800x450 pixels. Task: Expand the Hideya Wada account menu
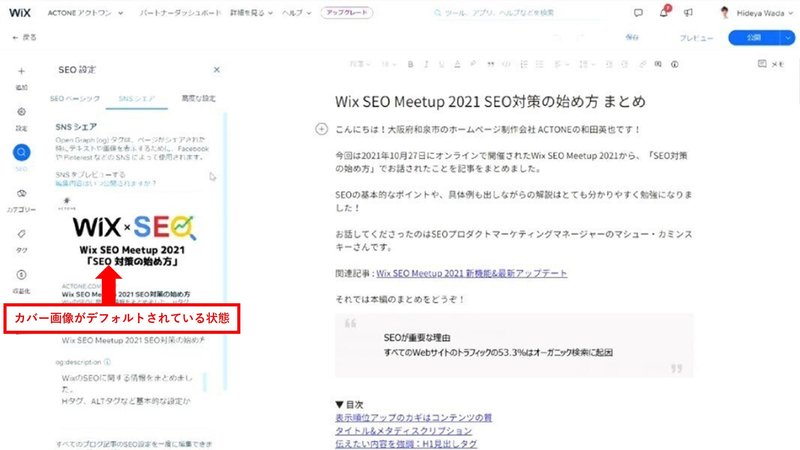tap(790, 13)
